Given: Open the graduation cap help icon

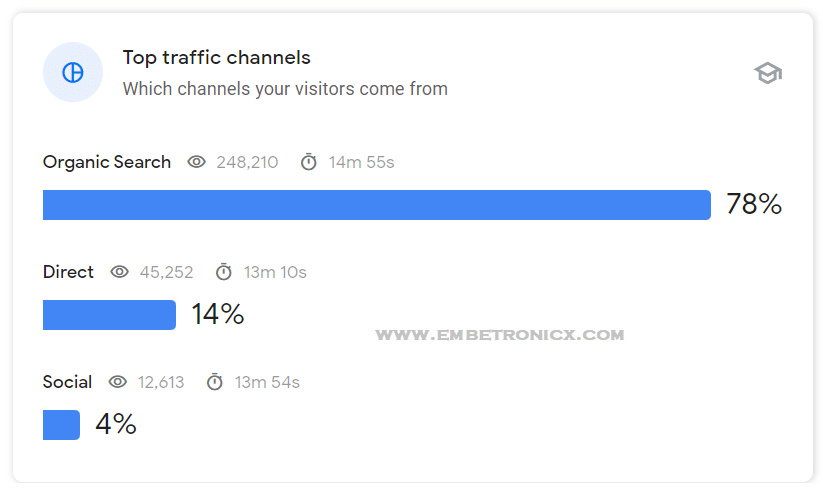Looking at the screenshot, I should pyautogui.click(x=768, y=73).
